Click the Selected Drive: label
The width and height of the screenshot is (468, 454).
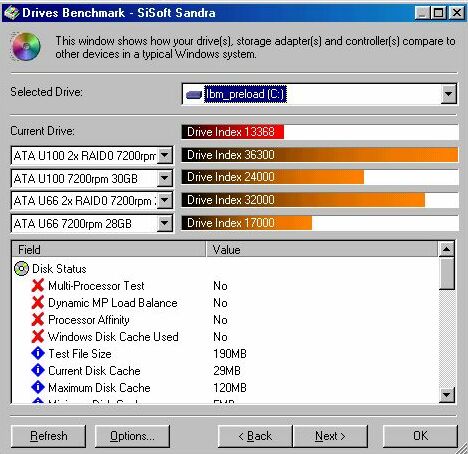tap(46, 92)
